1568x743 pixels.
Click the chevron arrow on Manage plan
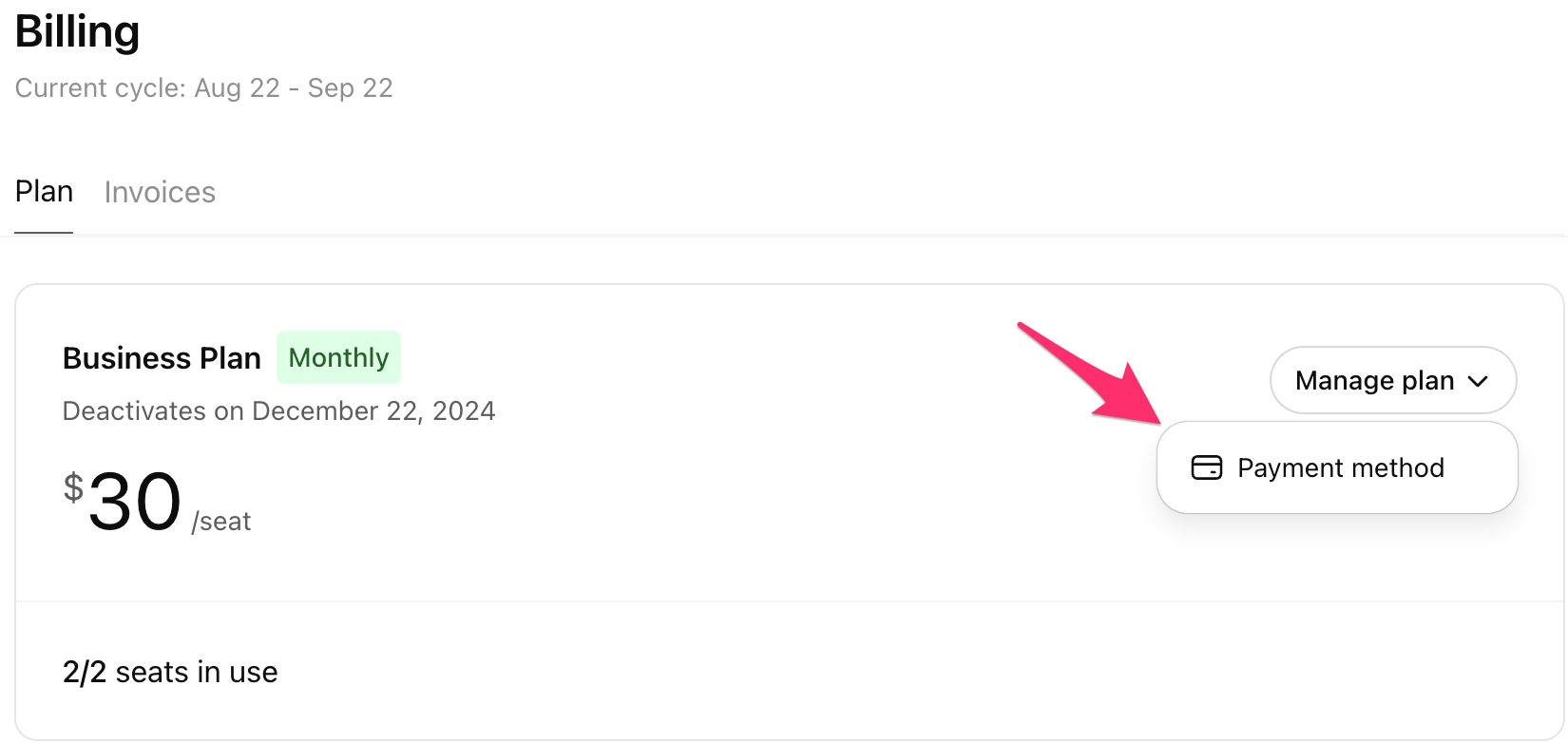point(1478,381)
